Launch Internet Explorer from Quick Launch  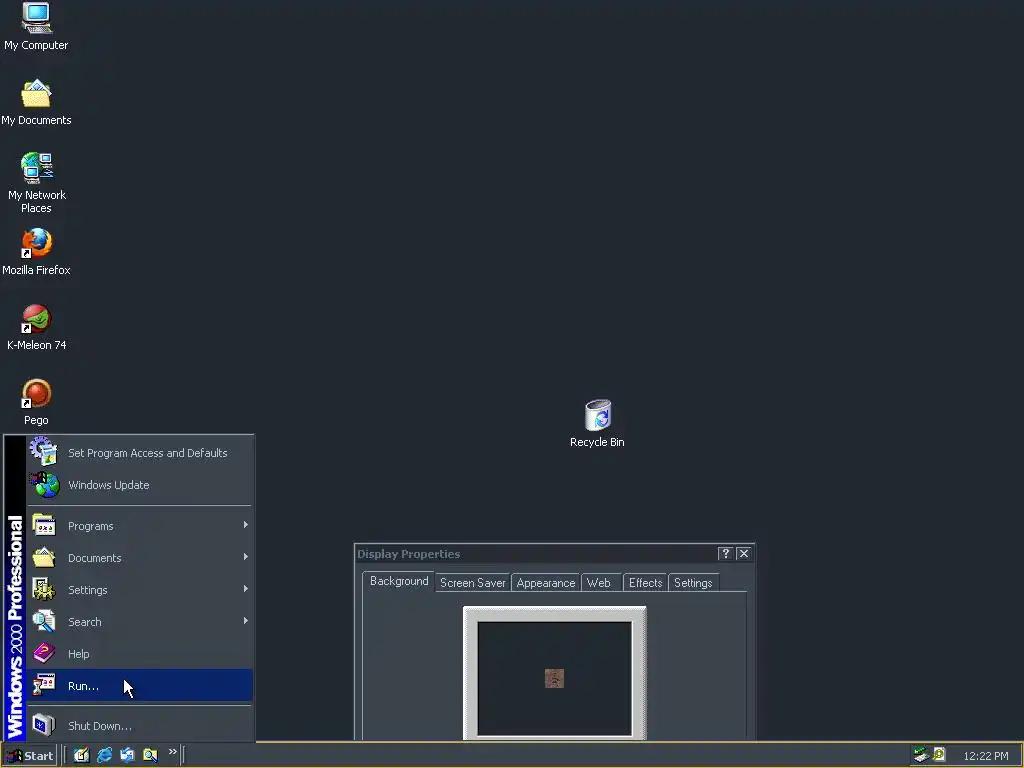coord(104,755)
